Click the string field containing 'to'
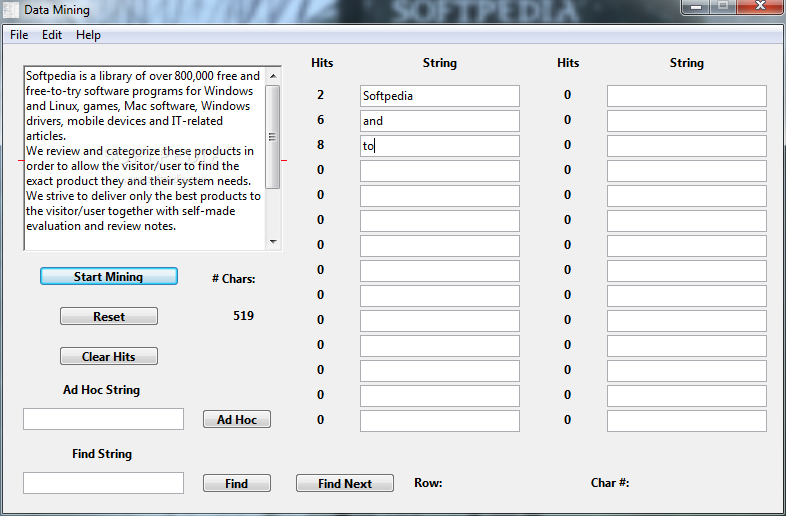This screenshot has height=516, width=786. pos(440,146)
